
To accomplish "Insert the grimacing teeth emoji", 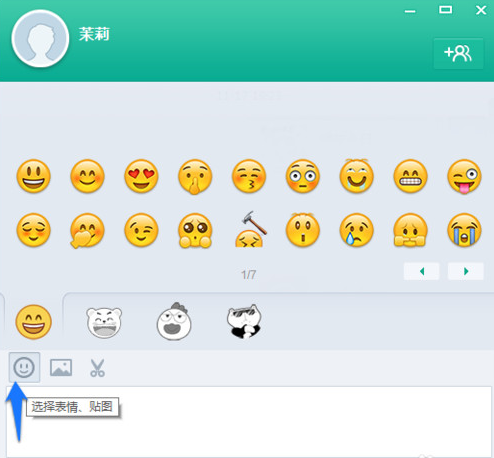I will pyautogui.click(x=410, y=176).
